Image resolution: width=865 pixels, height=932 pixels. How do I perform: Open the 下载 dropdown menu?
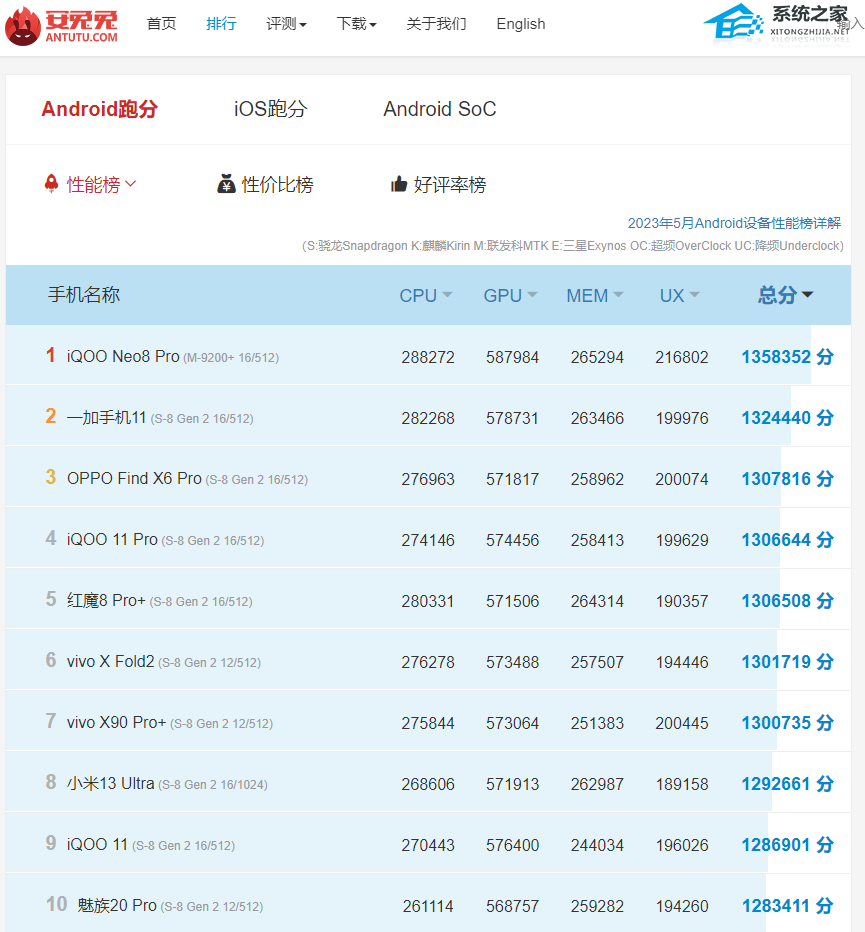point(356,24)
